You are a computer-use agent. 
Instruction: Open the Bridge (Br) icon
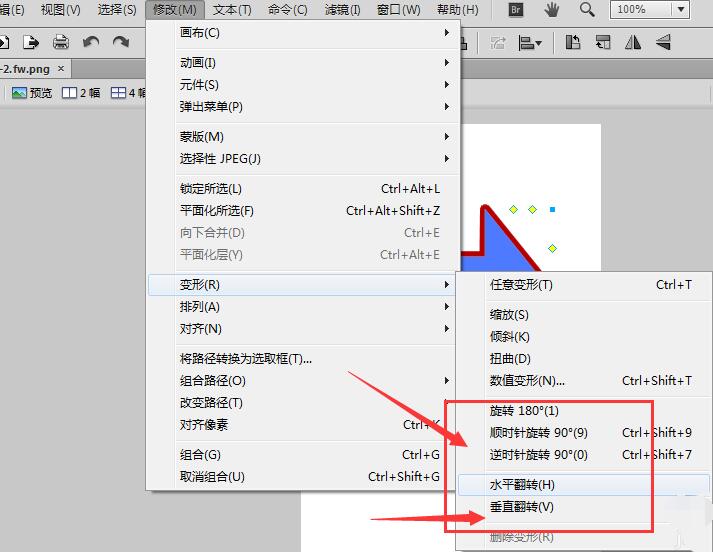pyautogui.click(x=516, y=10)
